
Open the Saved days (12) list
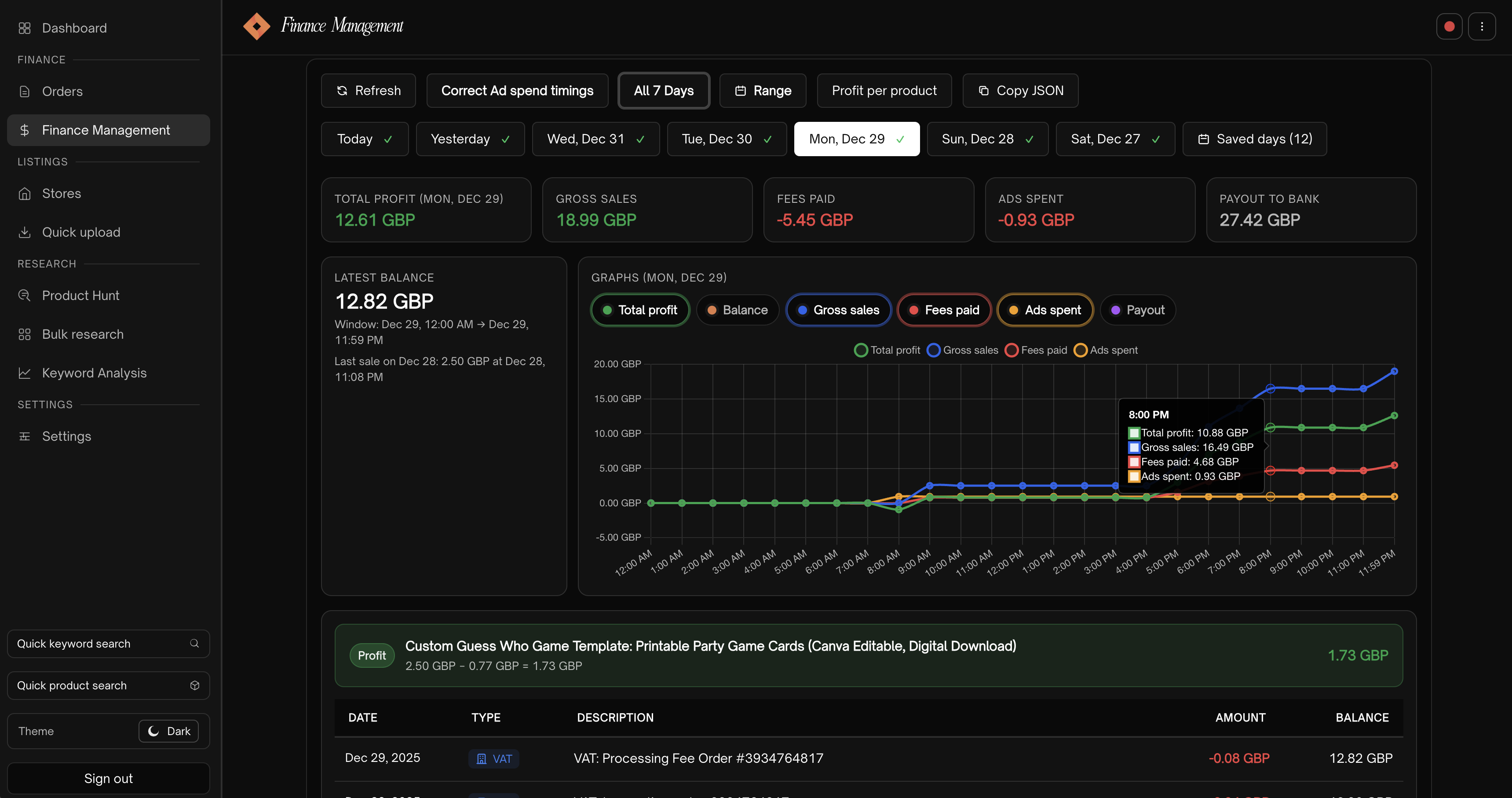pyautogui.click(x=1254, y=139)
